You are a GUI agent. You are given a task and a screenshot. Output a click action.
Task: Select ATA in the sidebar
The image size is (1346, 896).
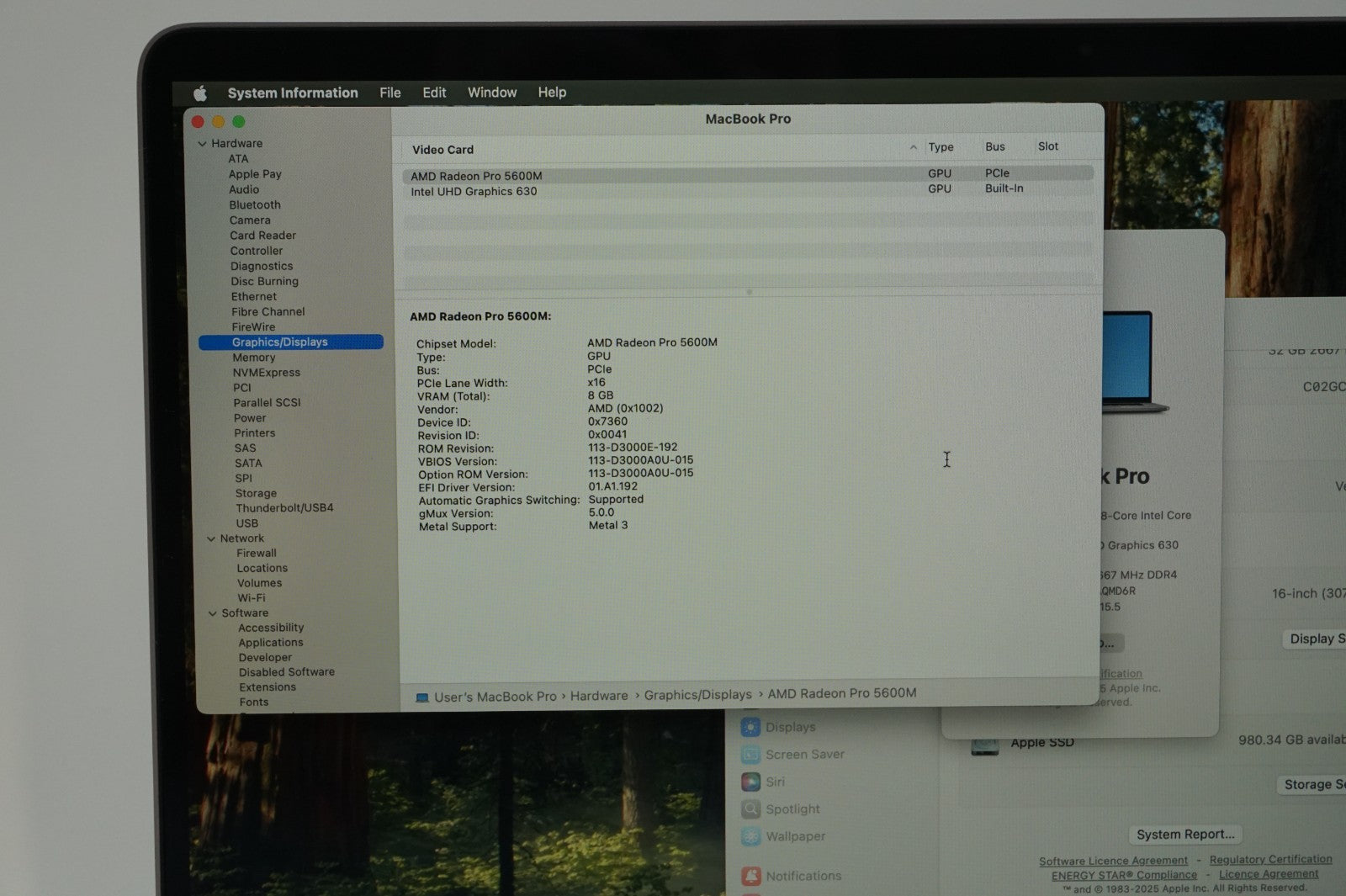[x=239, y=159]
